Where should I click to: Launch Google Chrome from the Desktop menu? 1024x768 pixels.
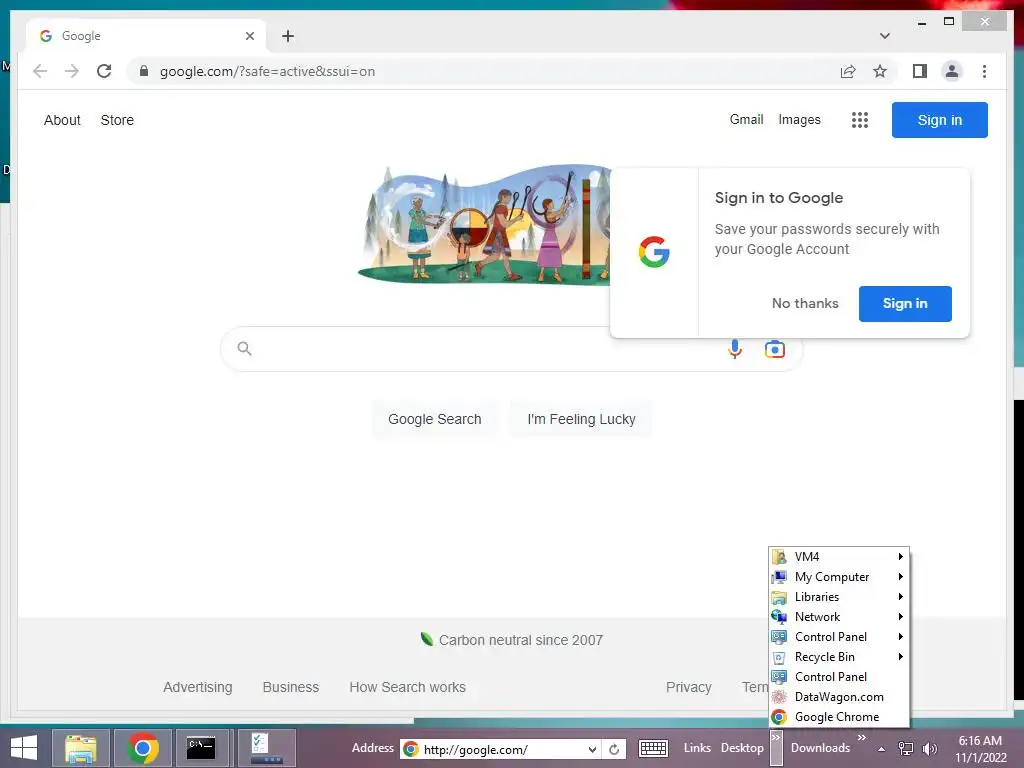click(x=839, y=717)
